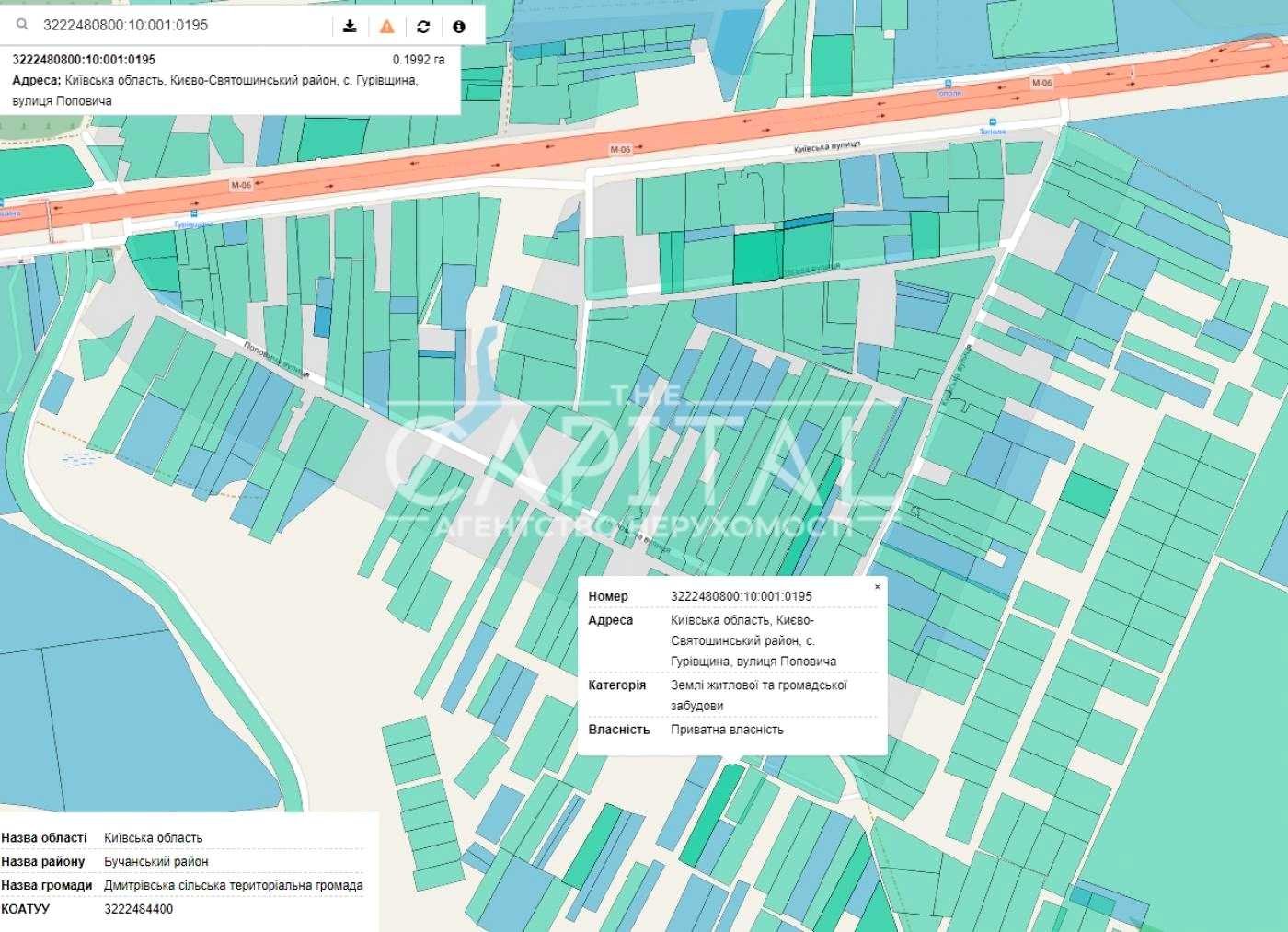Select the cadastral number in the Номер popup row
This screenshot has width=1288, height=932.
(742, 596)
